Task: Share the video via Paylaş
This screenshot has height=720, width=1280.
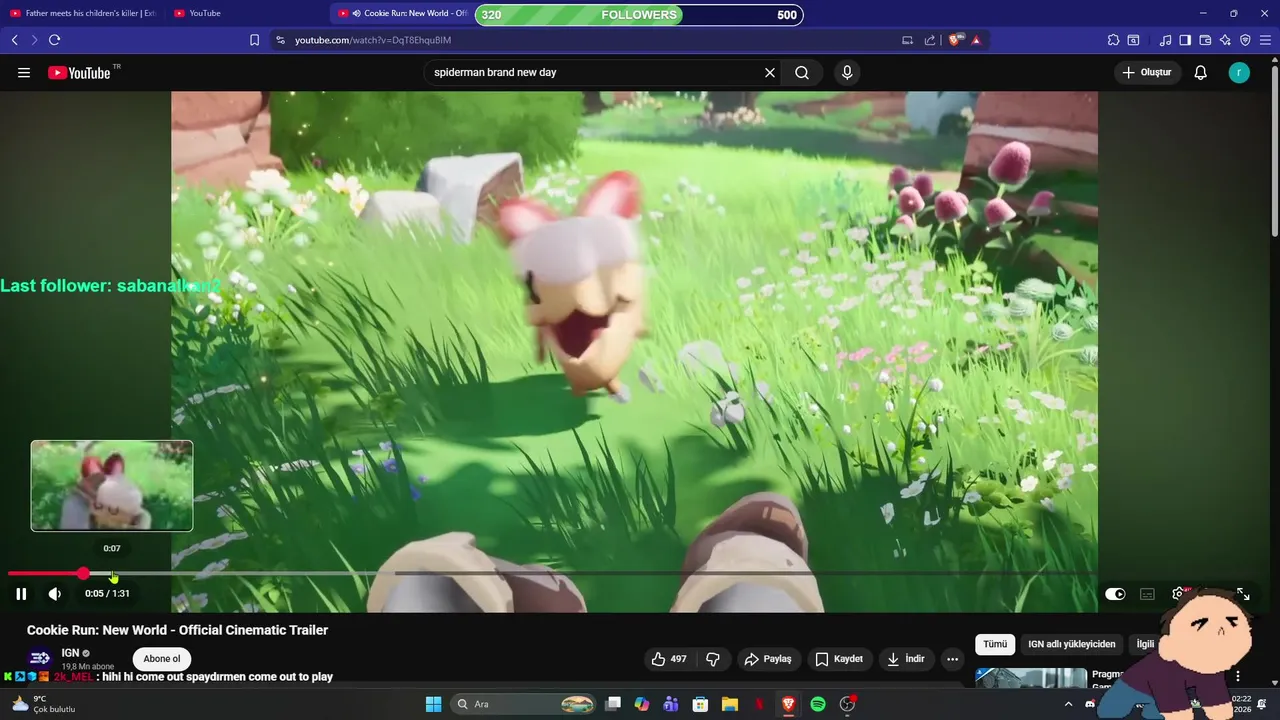Action: tap(768, 659)
